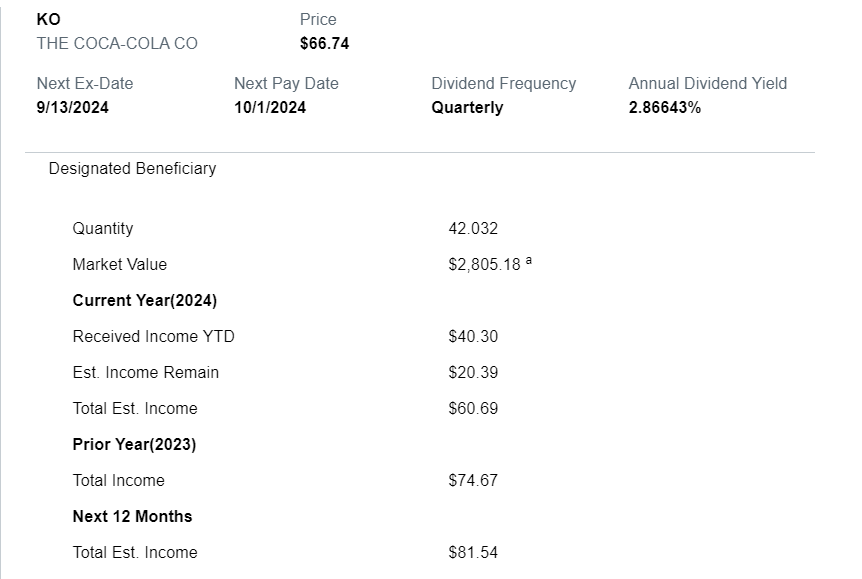Click the Current Year(2024) section heading
The width and height of the screenshot is (862, 579).
145,300
